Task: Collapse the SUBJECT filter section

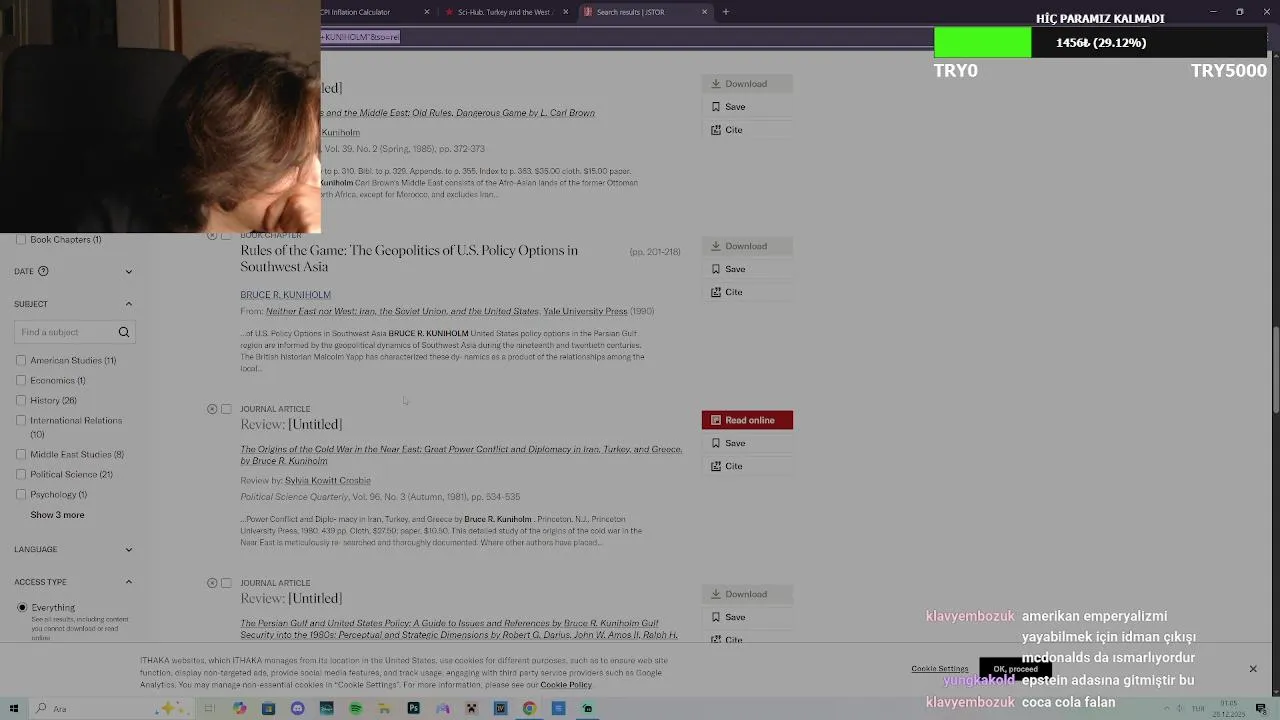Action: tap(128, 304)
